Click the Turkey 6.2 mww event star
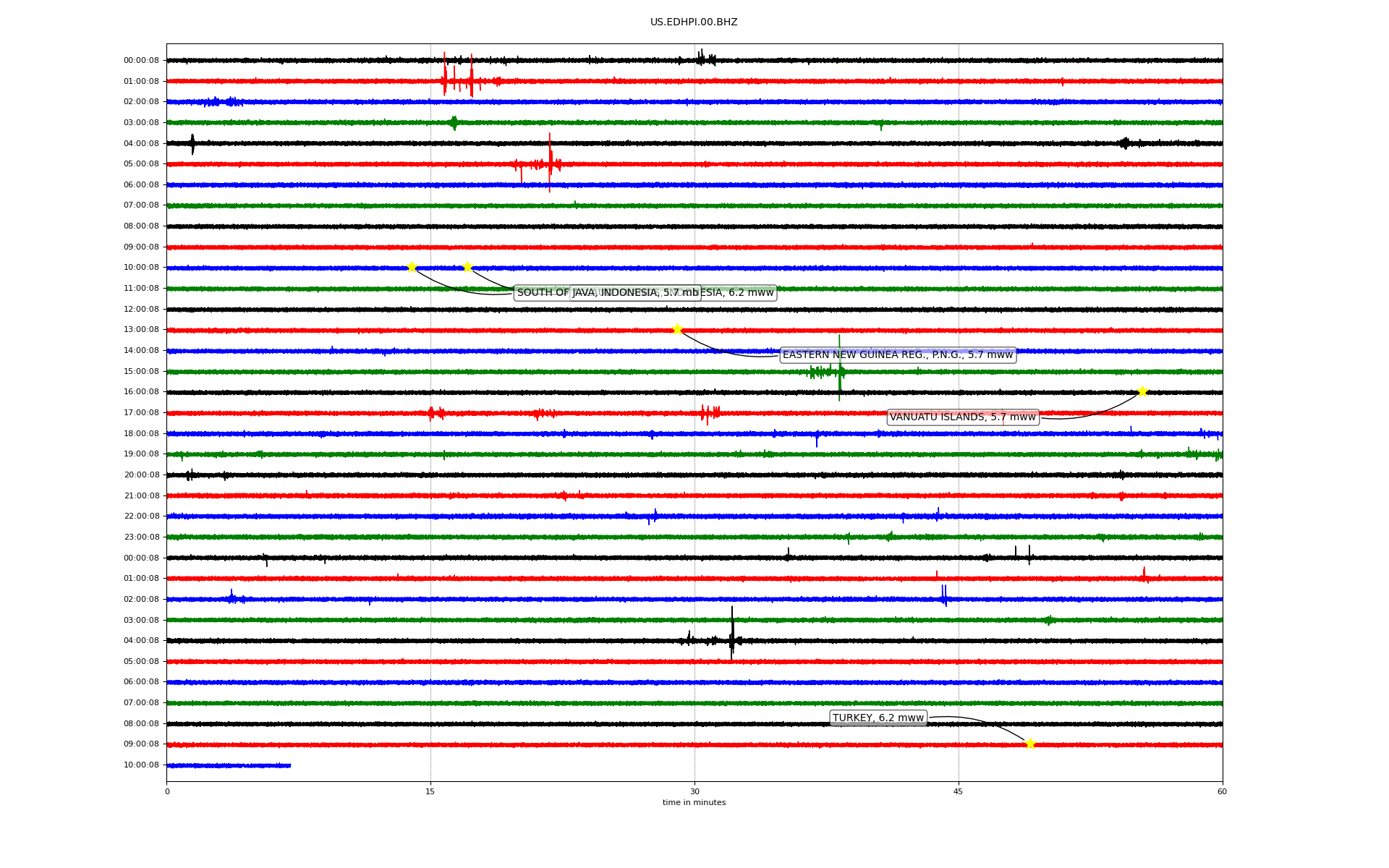Viewport: 1389px width, 868px height. [x=1030, y=744]
